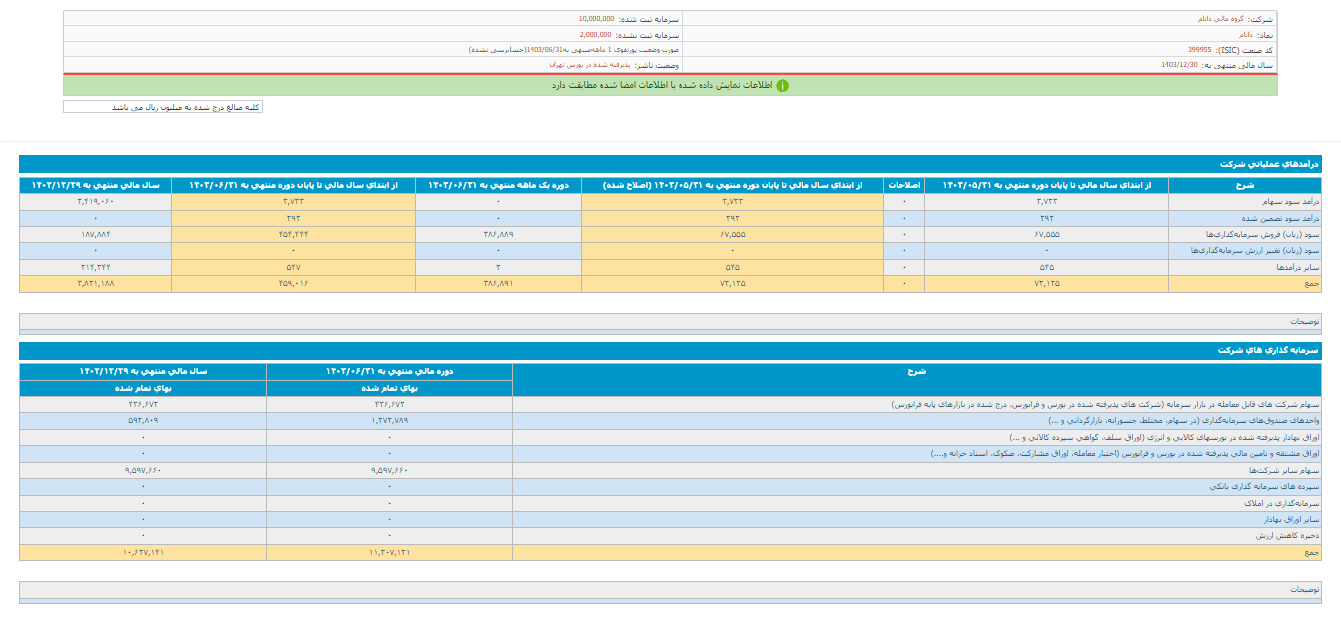Click the سرمایه گذاری های شرکت section header

point(1268,350)
